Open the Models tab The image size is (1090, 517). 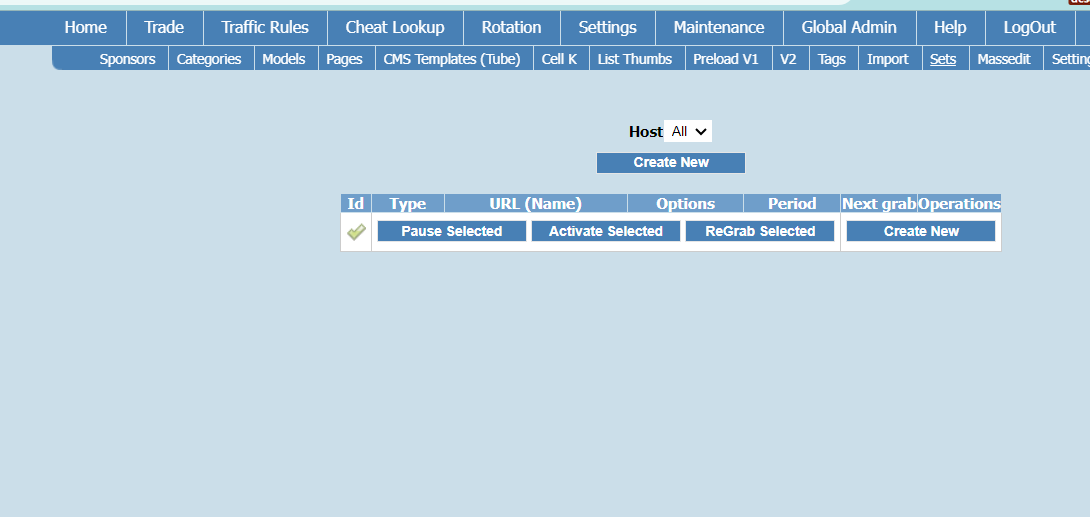(284, 59)
